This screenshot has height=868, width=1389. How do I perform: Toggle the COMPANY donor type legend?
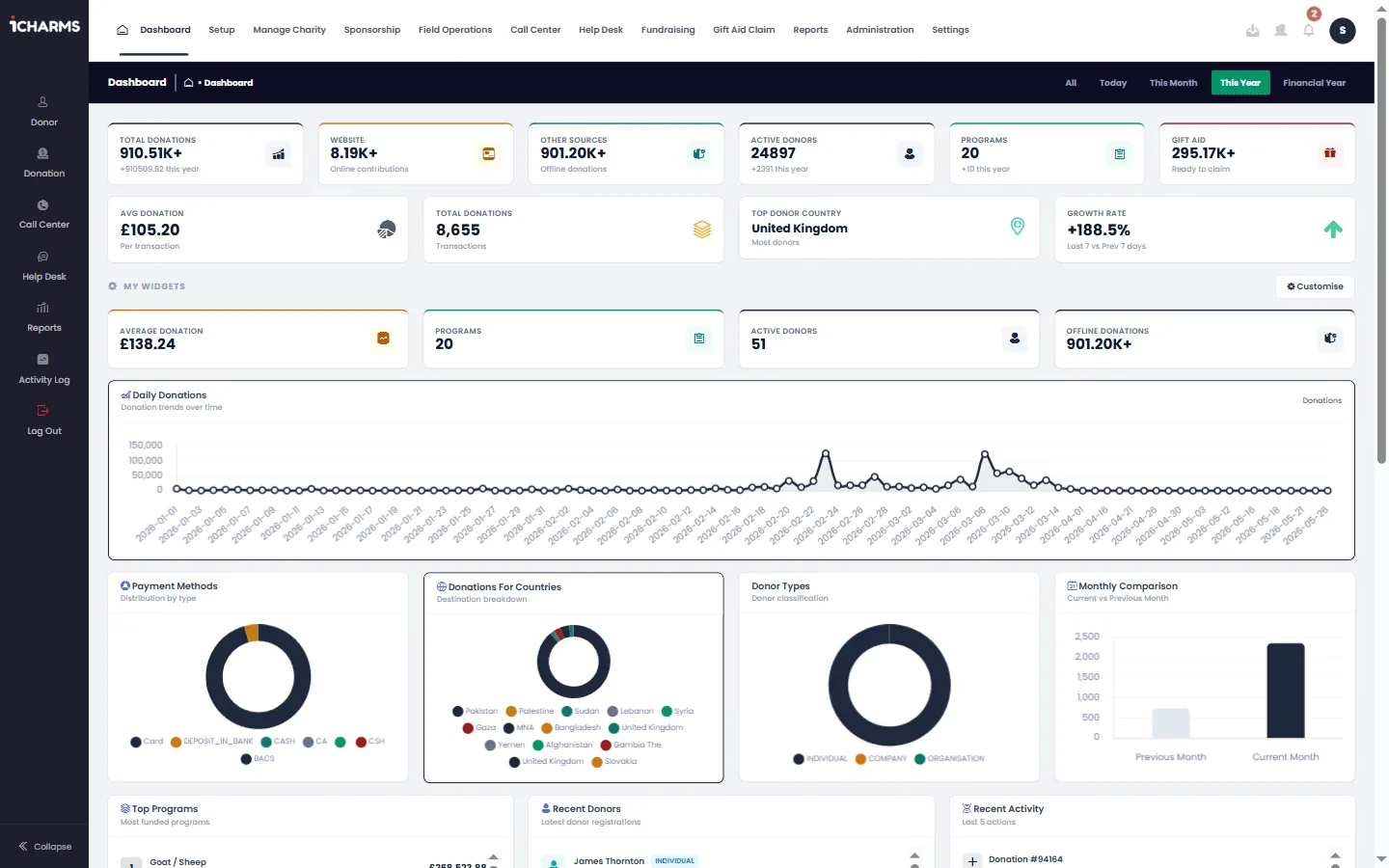(x=881, y=759)
